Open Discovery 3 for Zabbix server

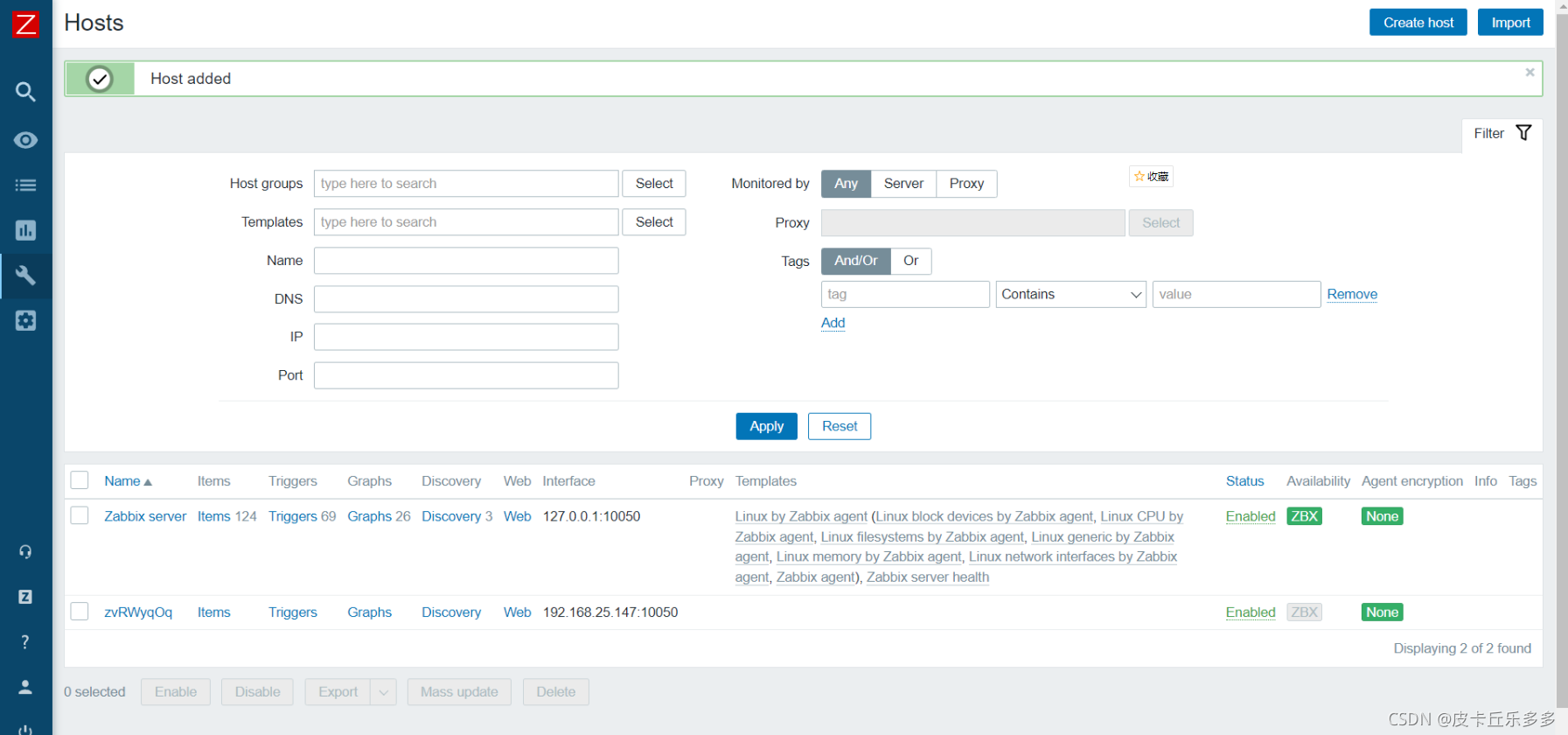pyautogui.click(x=451, y=516)
